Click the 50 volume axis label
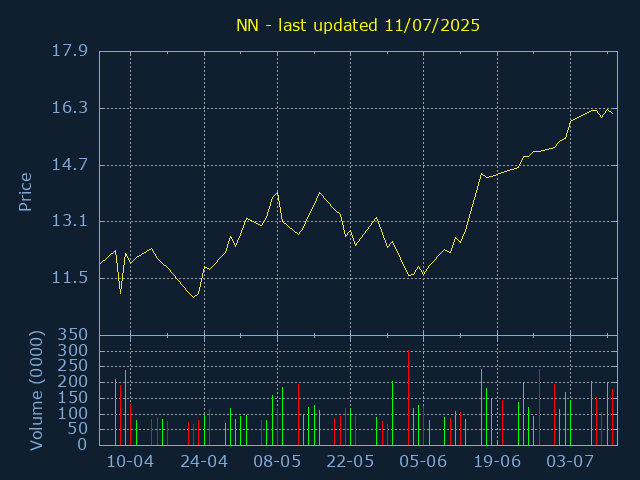The height and width of the screenshot is (480, 640). [78, 429]
